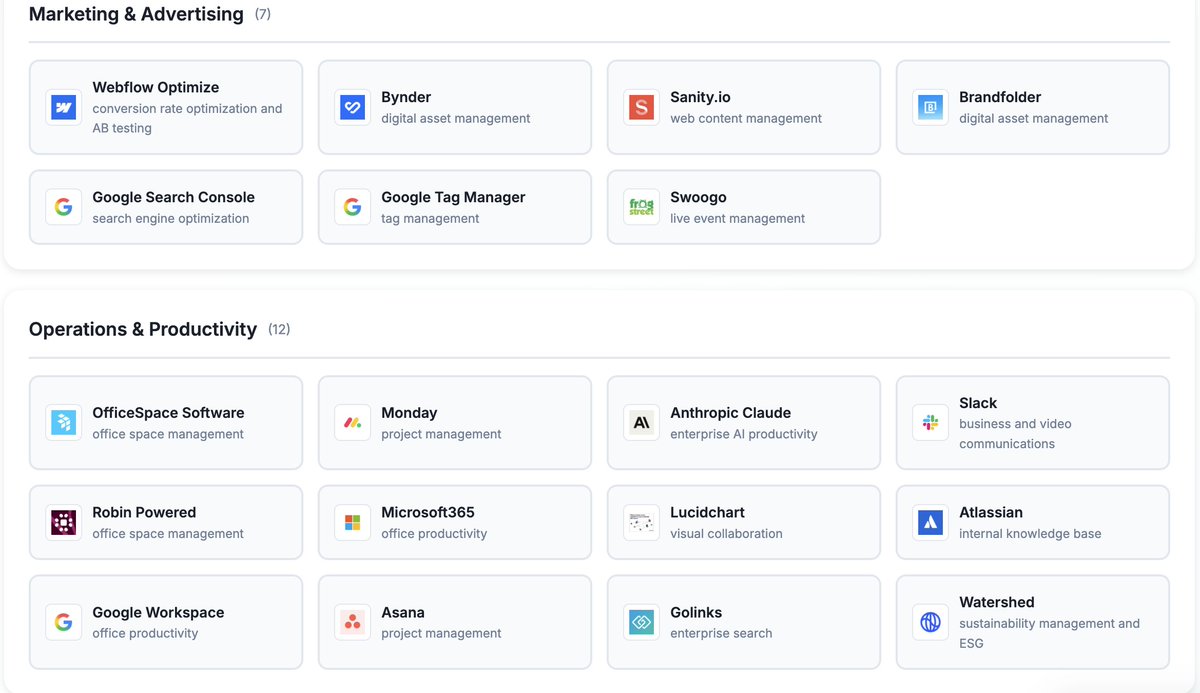Click 'office space management' under Robin Powered
Viewport: 1200px width, 693px height.
[168, 533]
